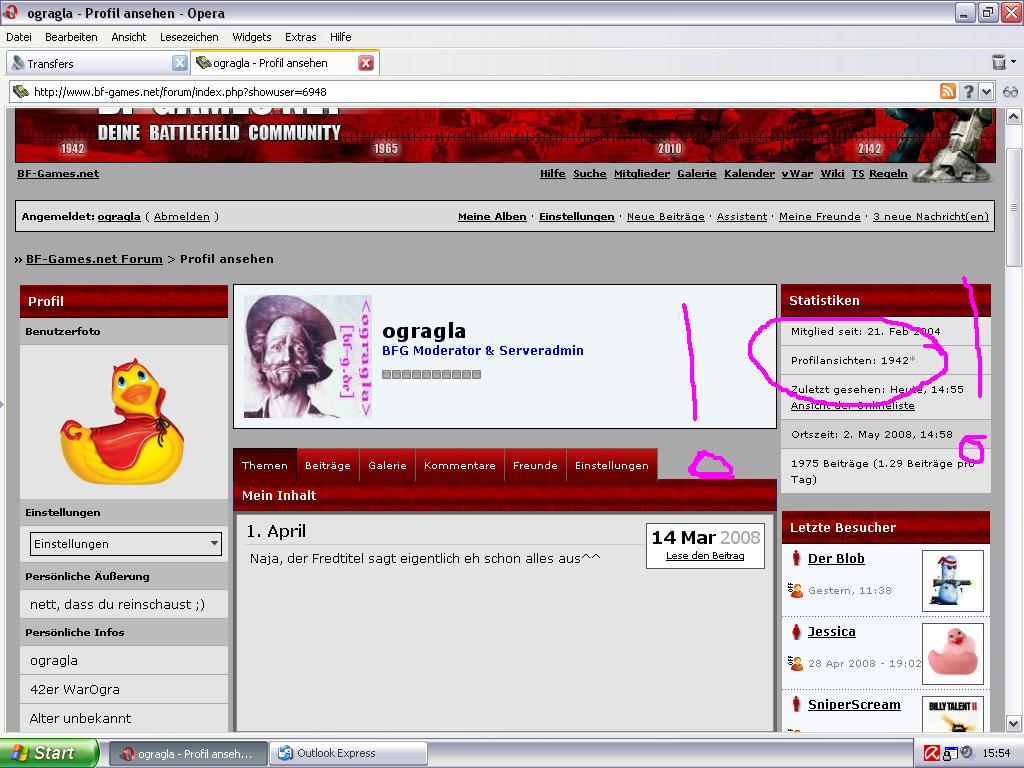Viewport: 1024px width, 768px height.
Task: Open the Assistent link
Action: 742,217
